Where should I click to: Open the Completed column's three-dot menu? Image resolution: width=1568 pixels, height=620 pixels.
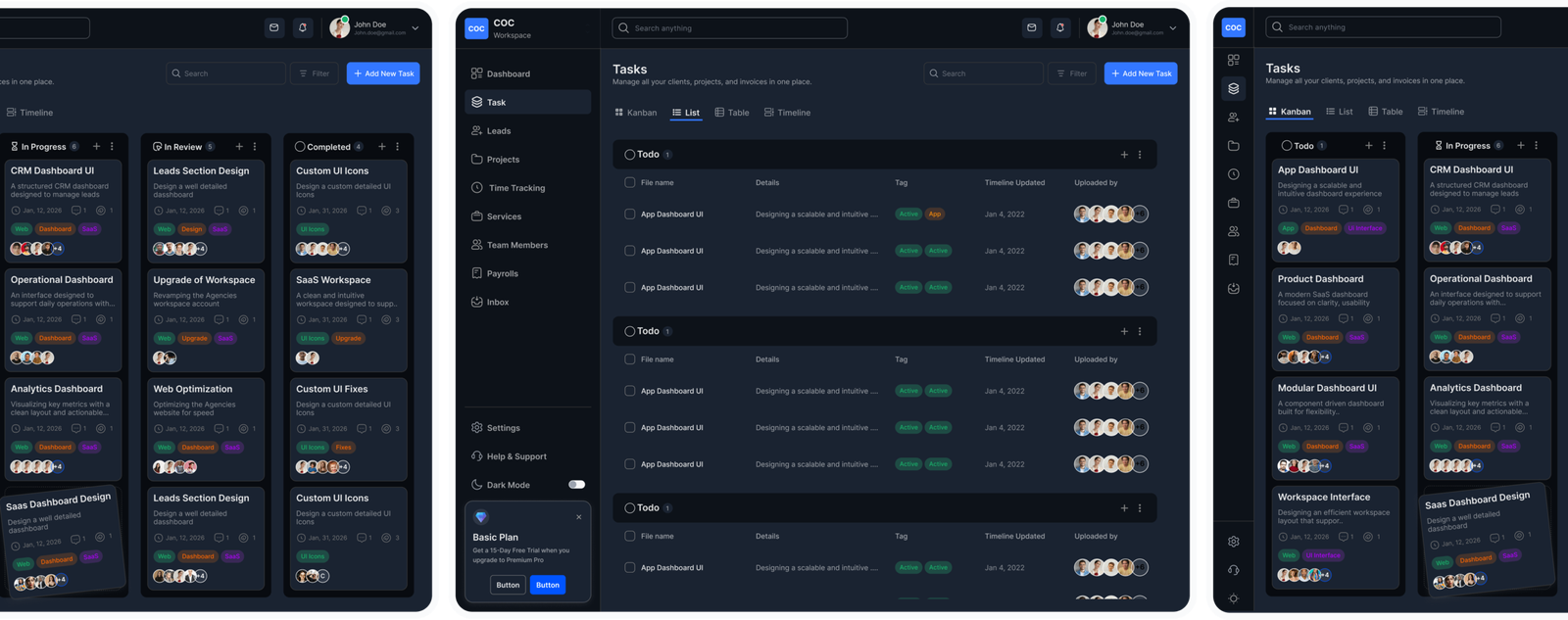[x=398, y=147]
